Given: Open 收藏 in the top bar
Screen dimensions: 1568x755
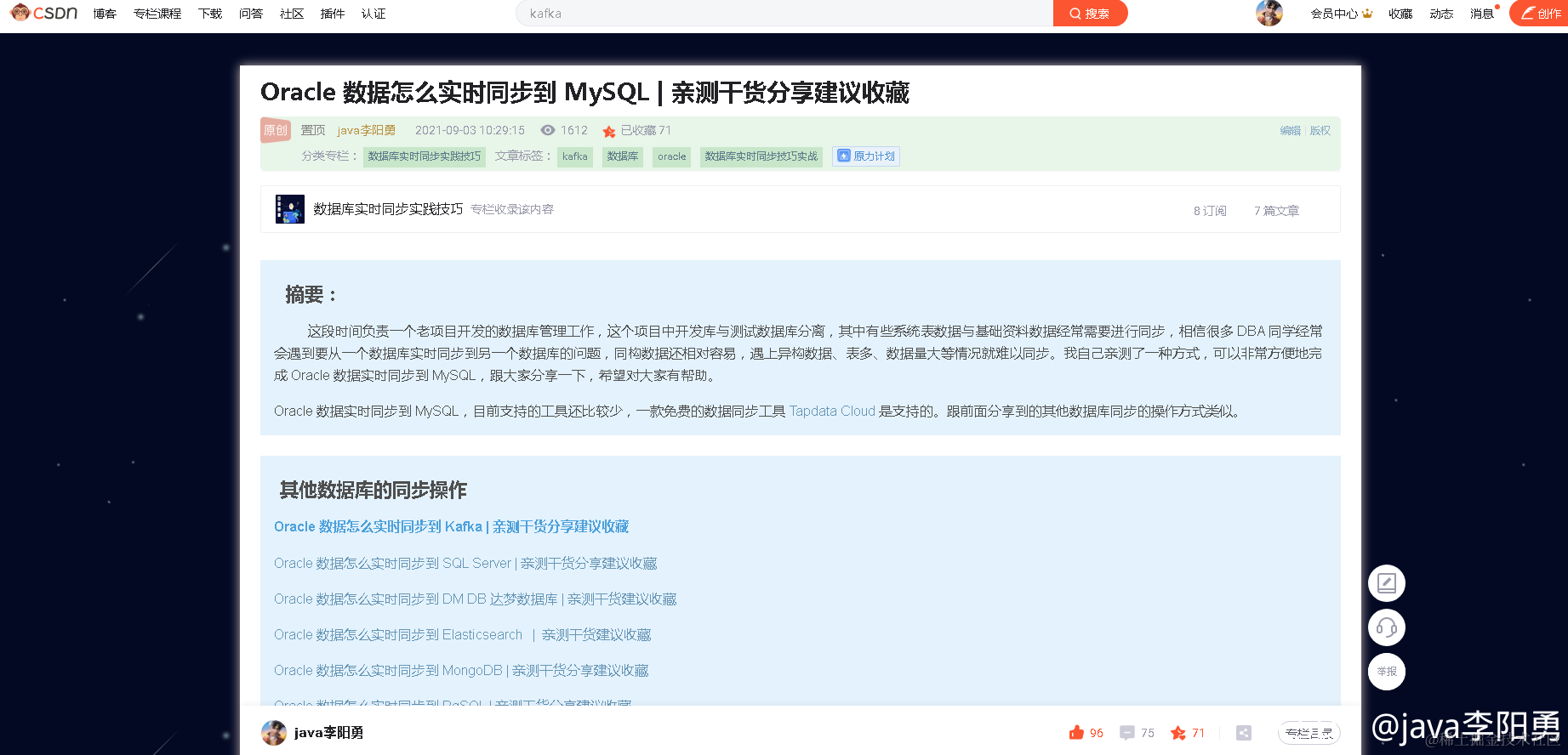Looking at the screenshot, I should coord(1400,14).
